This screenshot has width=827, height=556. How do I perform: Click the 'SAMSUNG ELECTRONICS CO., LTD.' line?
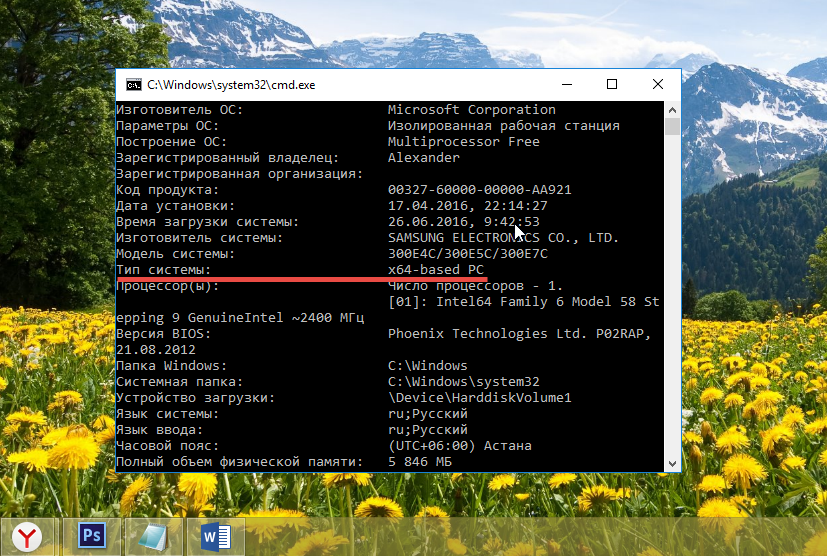click(503, 238)
